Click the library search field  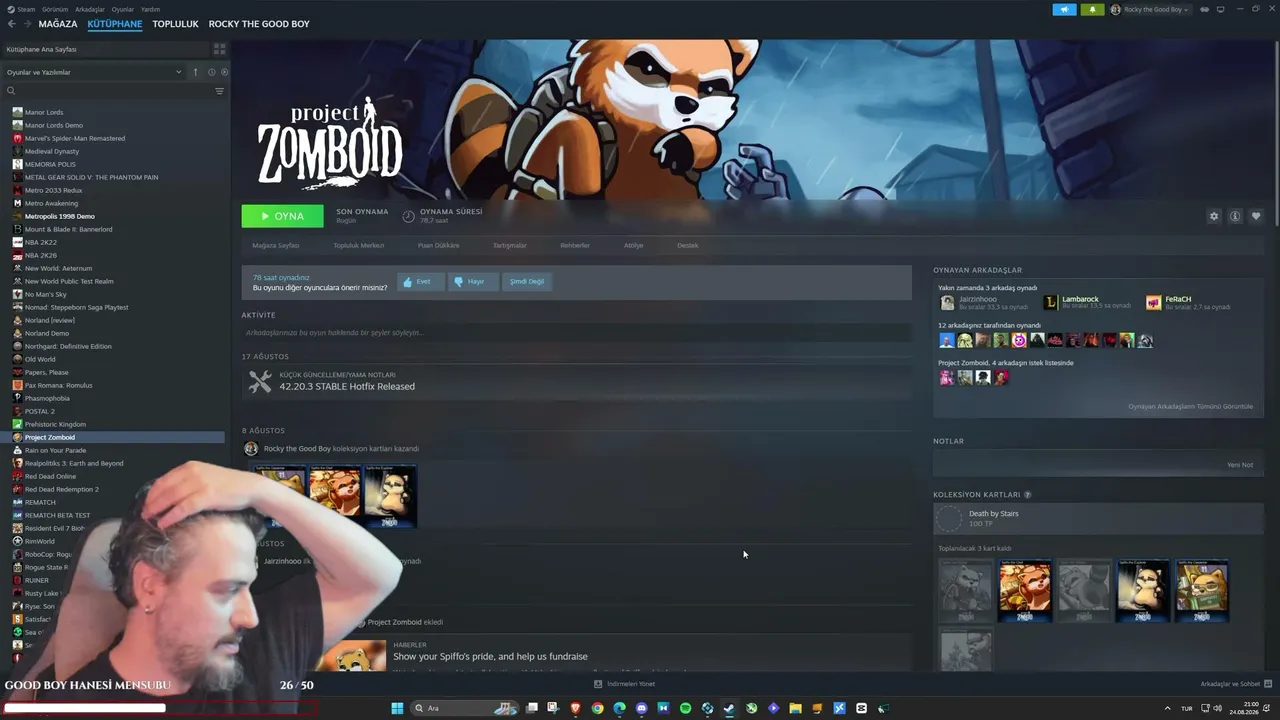point(107,91)
